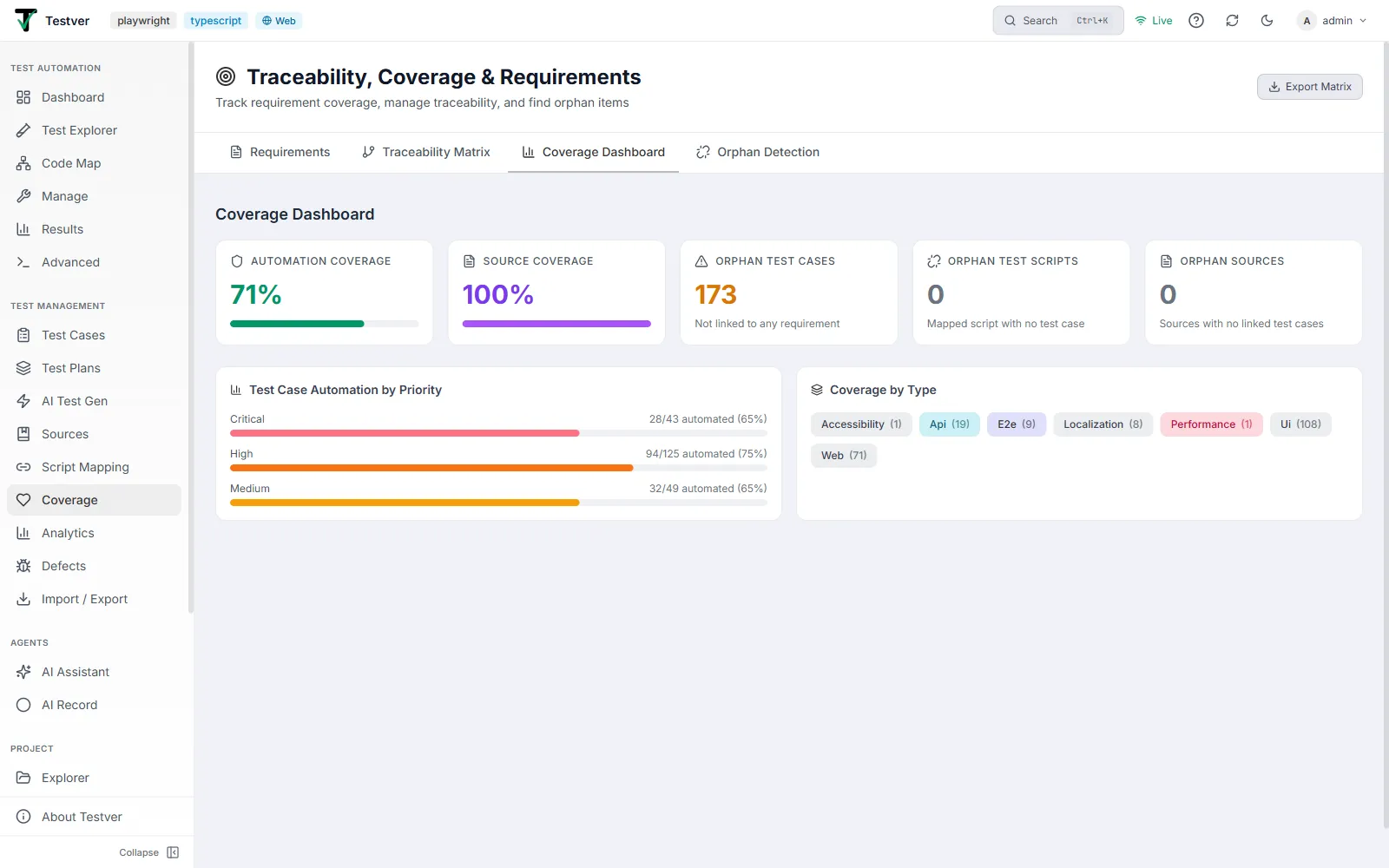Switch to the Requirements tab
1389x868 pixels.
point(280,152)
